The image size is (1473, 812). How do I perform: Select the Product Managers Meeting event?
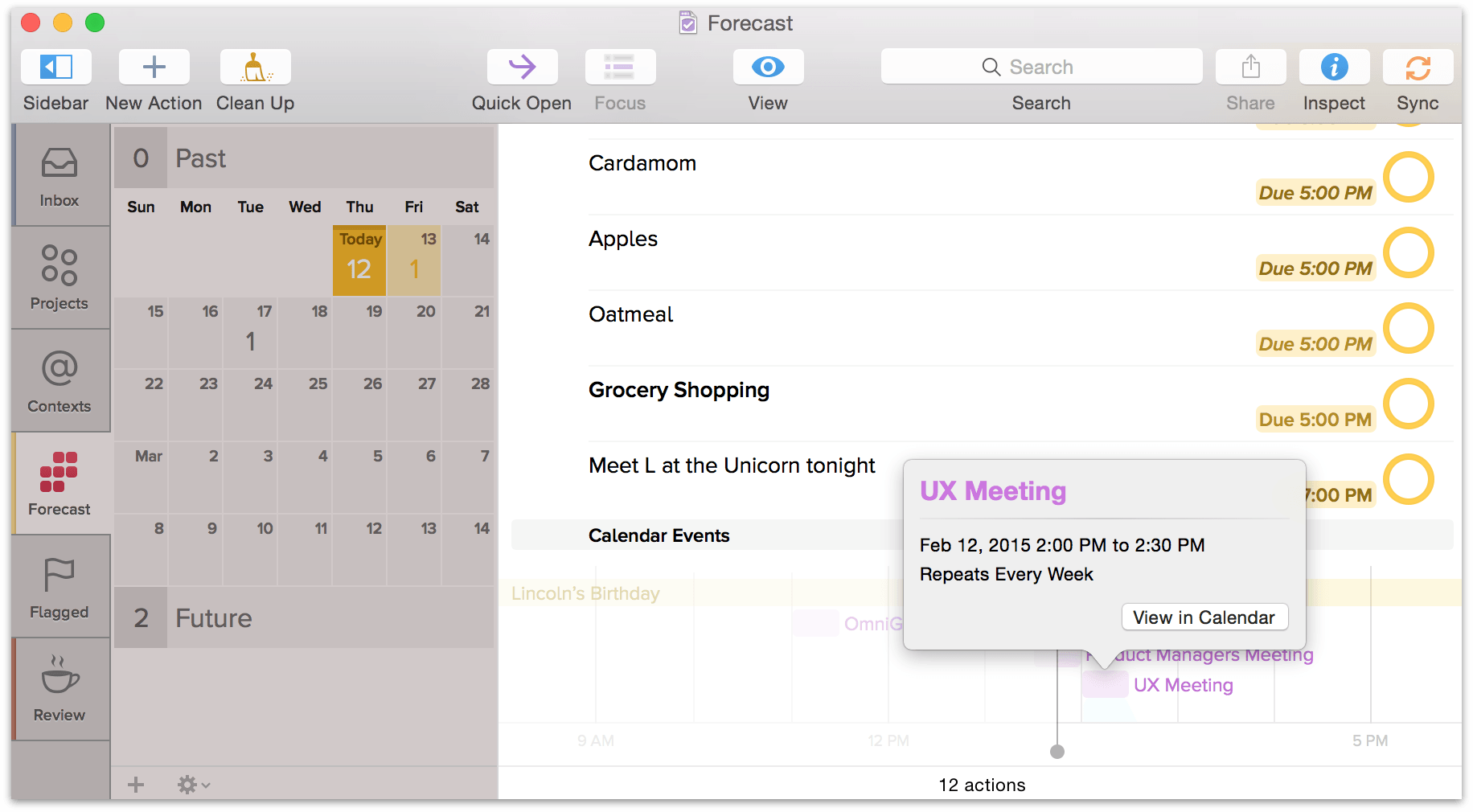(x=1200, y=655)
